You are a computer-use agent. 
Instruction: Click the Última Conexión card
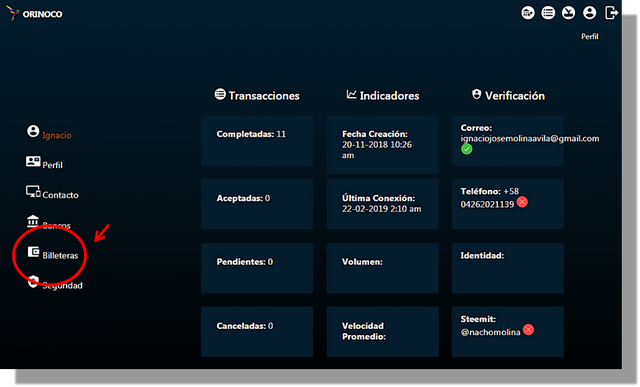click(382, 204)
